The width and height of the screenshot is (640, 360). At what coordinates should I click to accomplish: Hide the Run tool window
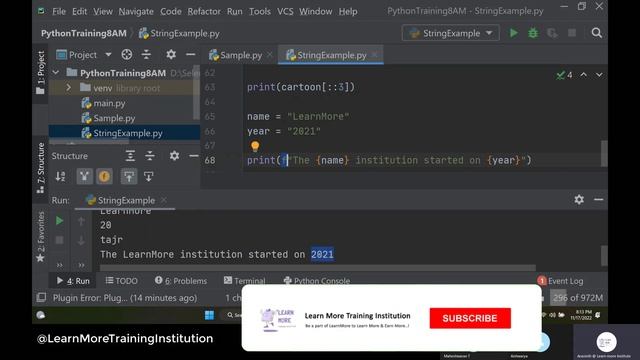pos(598,200)
